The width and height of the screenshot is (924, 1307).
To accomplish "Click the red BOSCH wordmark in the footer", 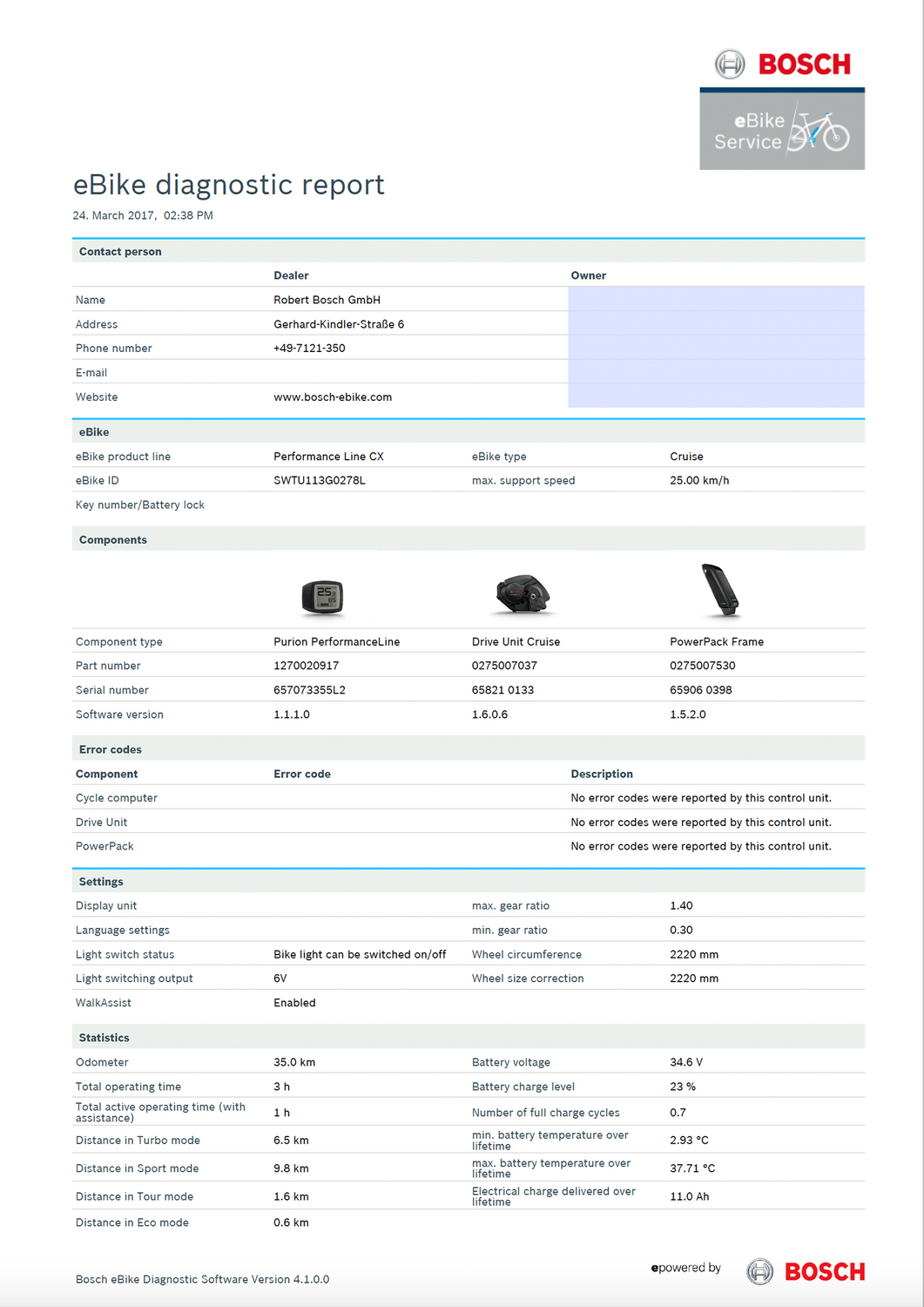I will coord(825,1272).
